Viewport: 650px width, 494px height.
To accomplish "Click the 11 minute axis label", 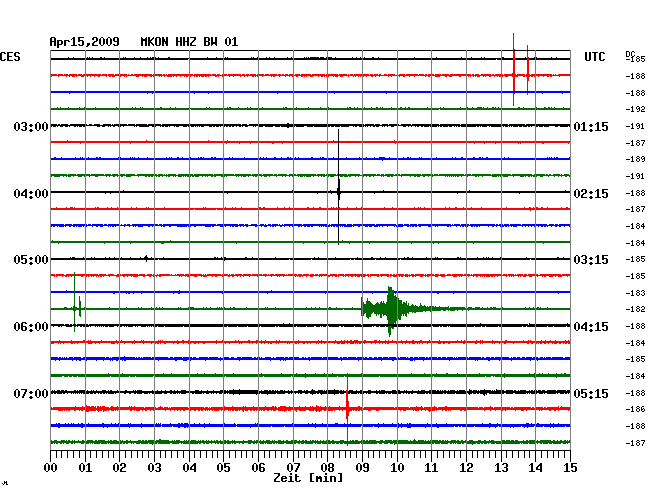I will point(431,468).
